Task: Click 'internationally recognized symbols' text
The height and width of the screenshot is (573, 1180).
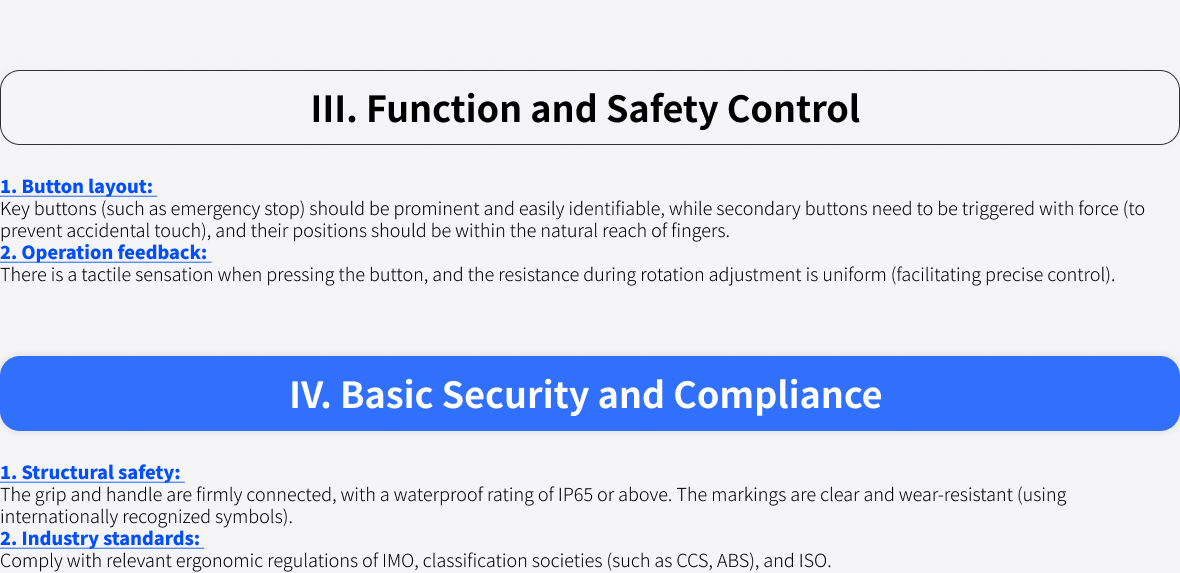Action: pyautogui.click(x=143, y=517)
